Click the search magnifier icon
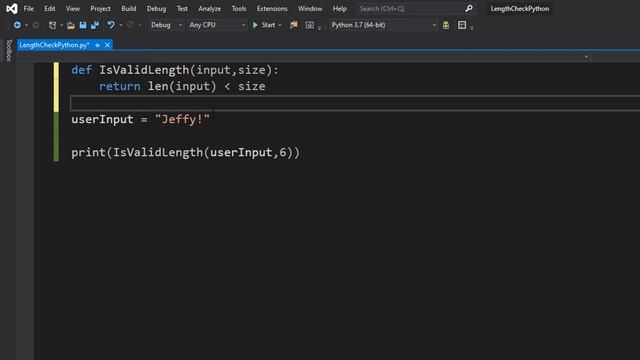 [x=469, y=8]
